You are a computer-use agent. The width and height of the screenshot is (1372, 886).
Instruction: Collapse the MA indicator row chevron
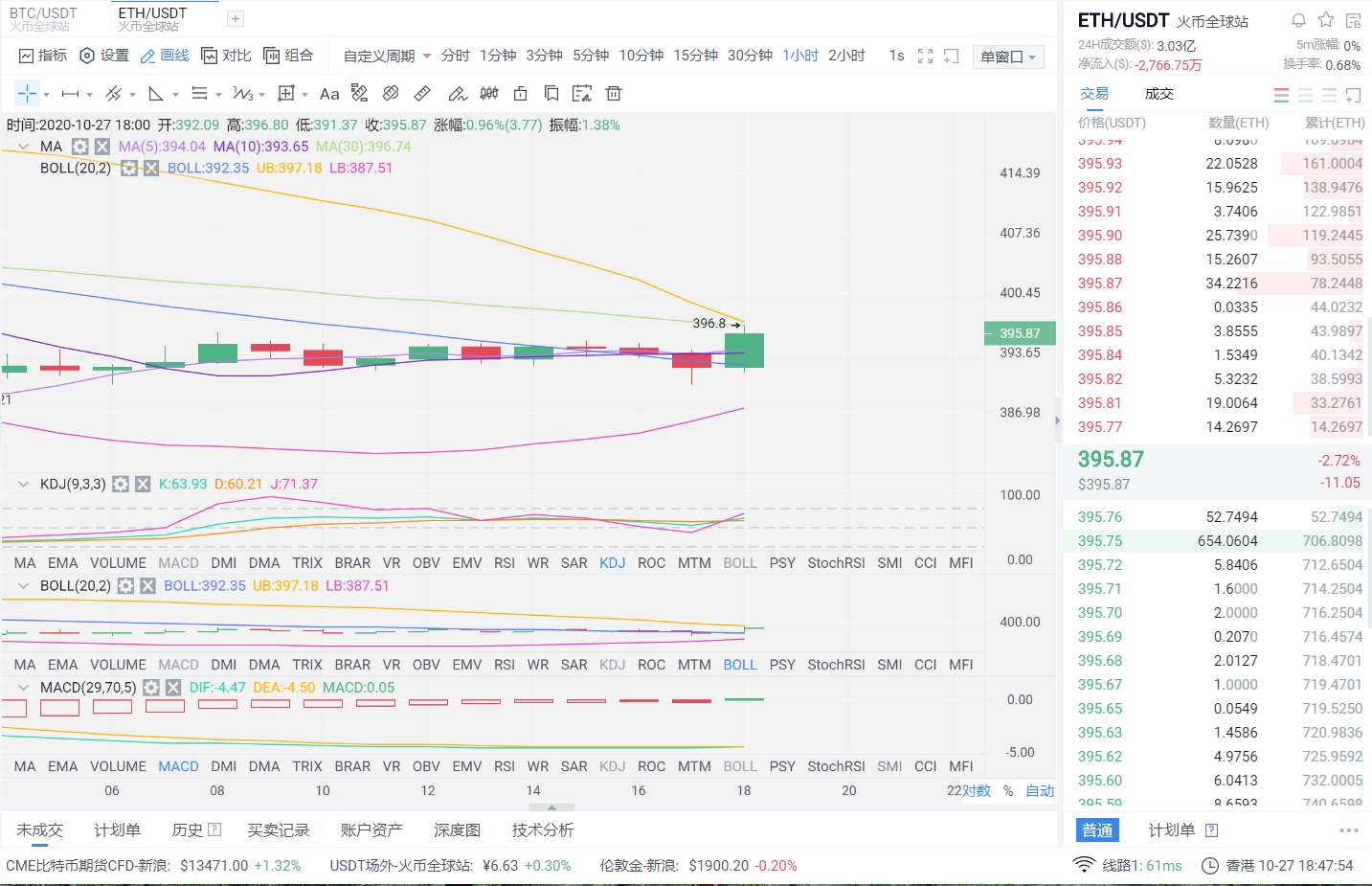pyautogui.click(x=23, y=147)
